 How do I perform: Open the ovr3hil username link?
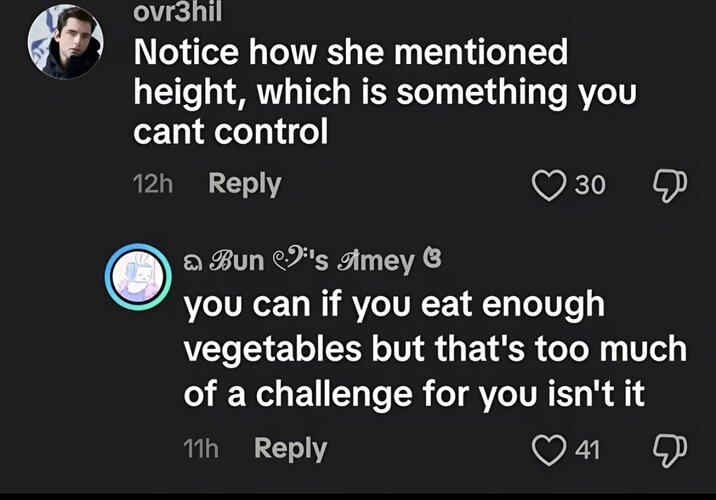[178, 12]
